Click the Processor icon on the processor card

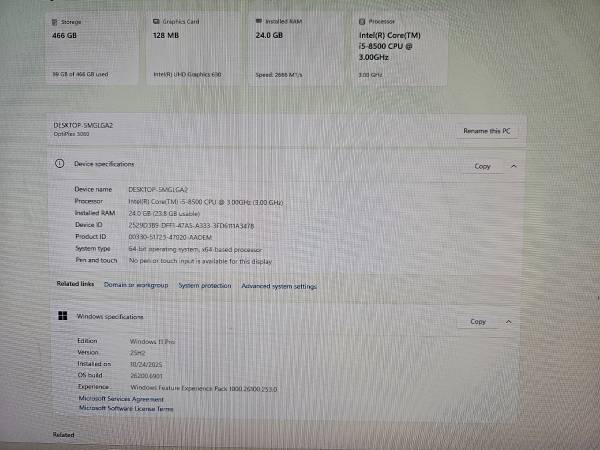[362, 19]
